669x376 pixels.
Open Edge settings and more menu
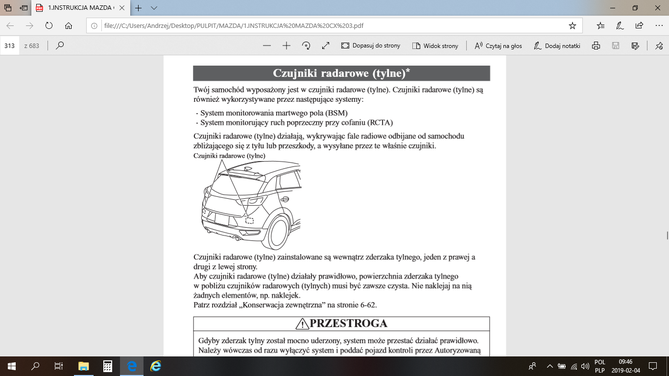659,26
